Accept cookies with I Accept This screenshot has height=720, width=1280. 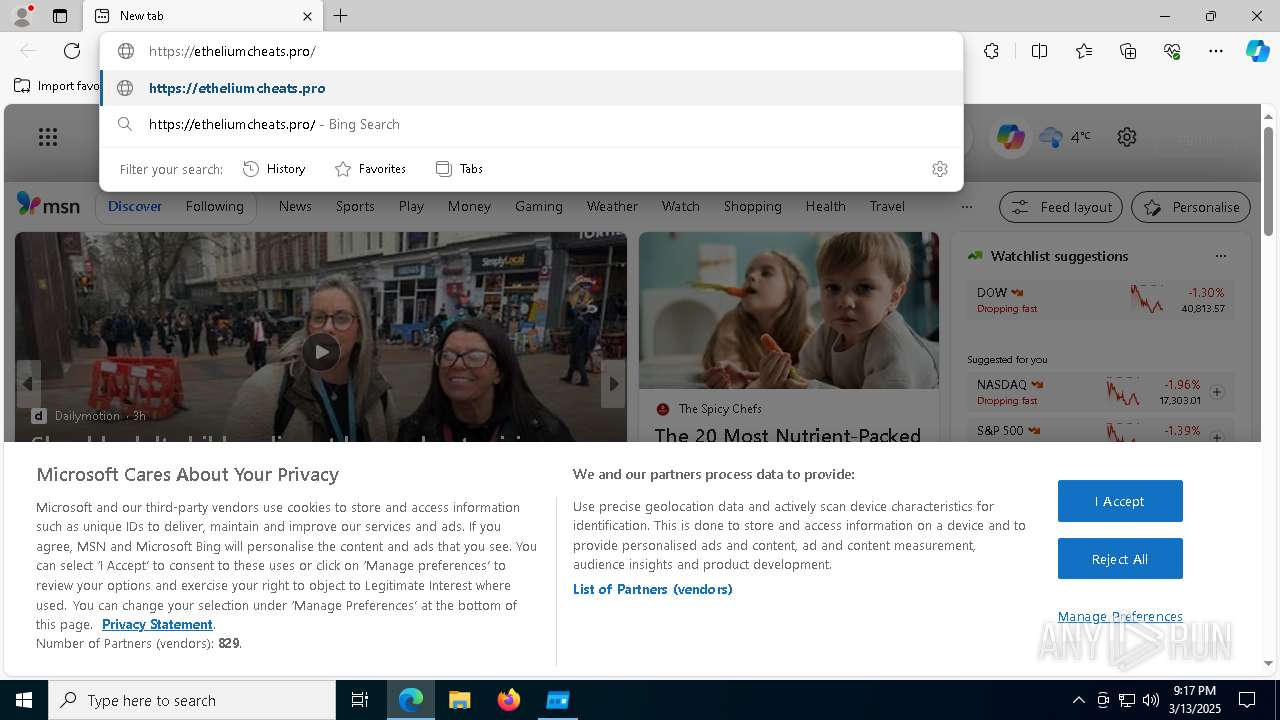pyautogui.click(x=1120, y=501)
